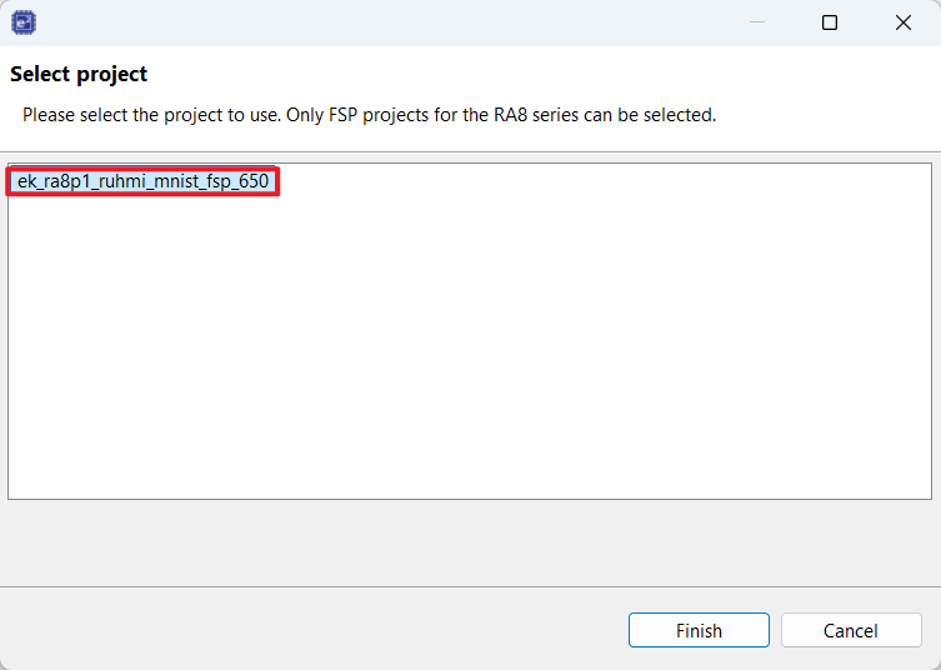Click the gray area left of Finish
The width and height of the screenshot is (941, 670).
click(x=312, y=629)
